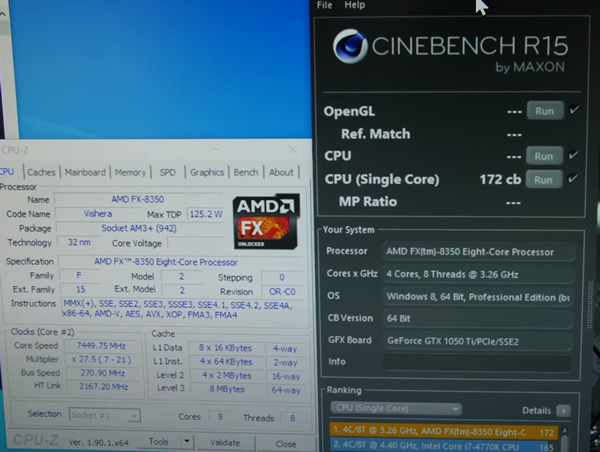Image resolution: width=600 pixels, height=452 pixels.
Task: Click the 172 cb single core score
Action: (x=500, y=179)
